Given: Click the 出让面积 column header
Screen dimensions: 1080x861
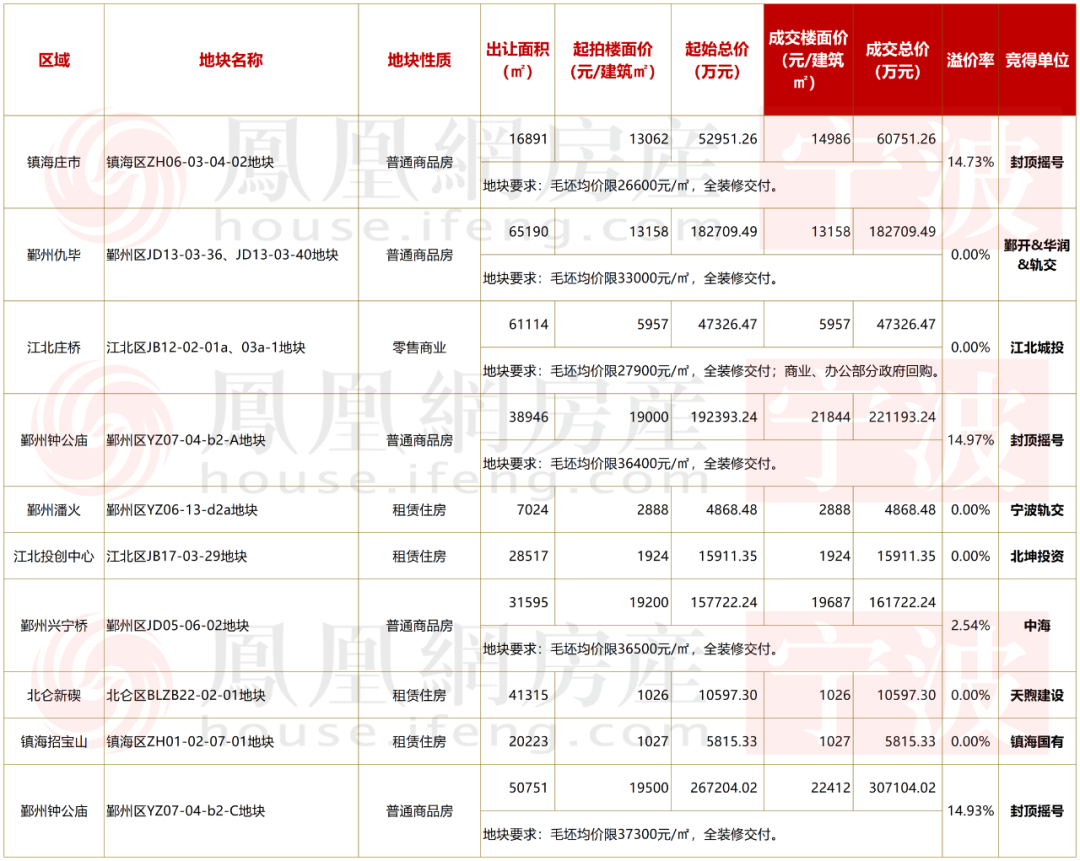Looking at the screenshot, I should (517, 61).
